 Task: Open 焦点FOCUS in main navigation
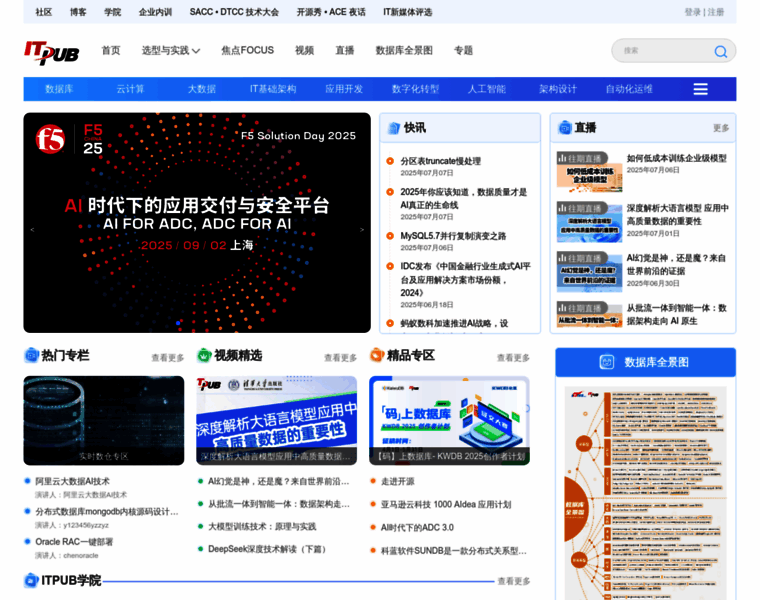point(248,50)
